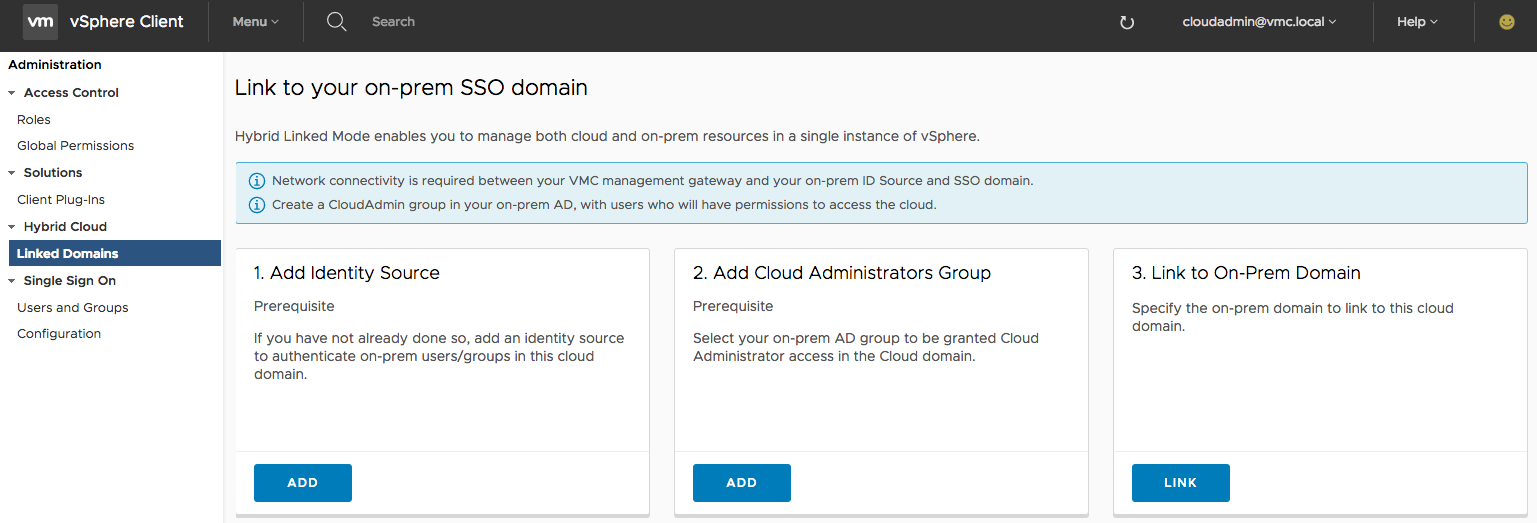Click 'Link to your on-prem SSO domain' title
This screenshot has width=1537, height=523.
coord(411,87)
